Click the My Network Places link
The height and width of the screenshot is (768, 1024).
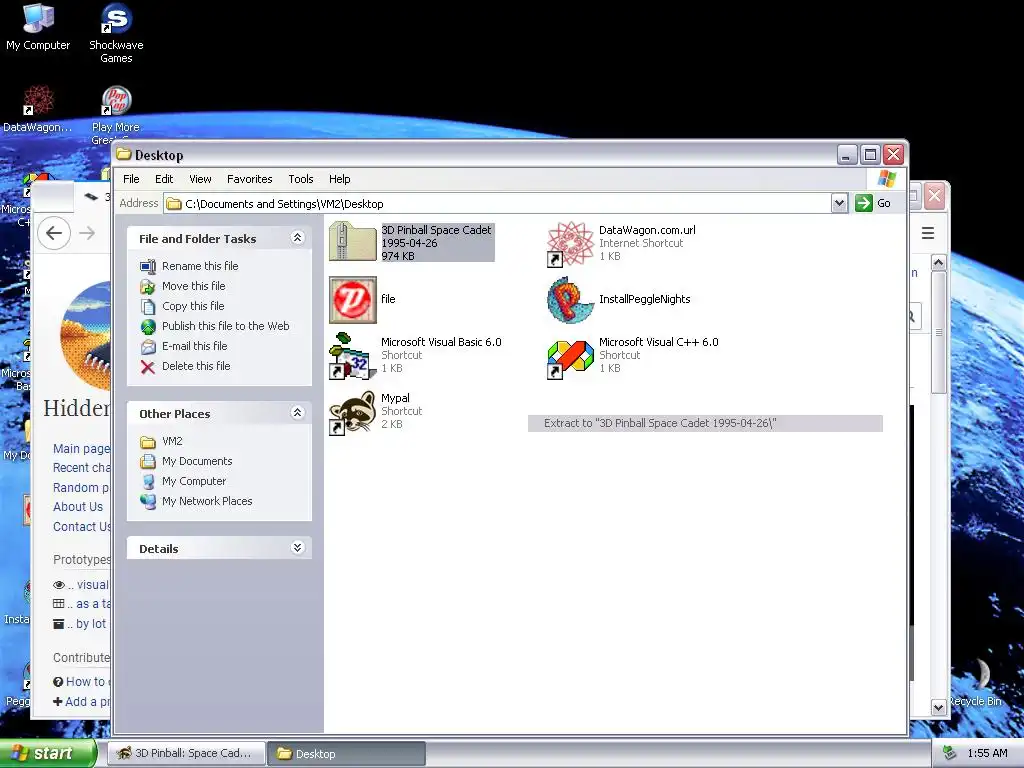point(207,501)
